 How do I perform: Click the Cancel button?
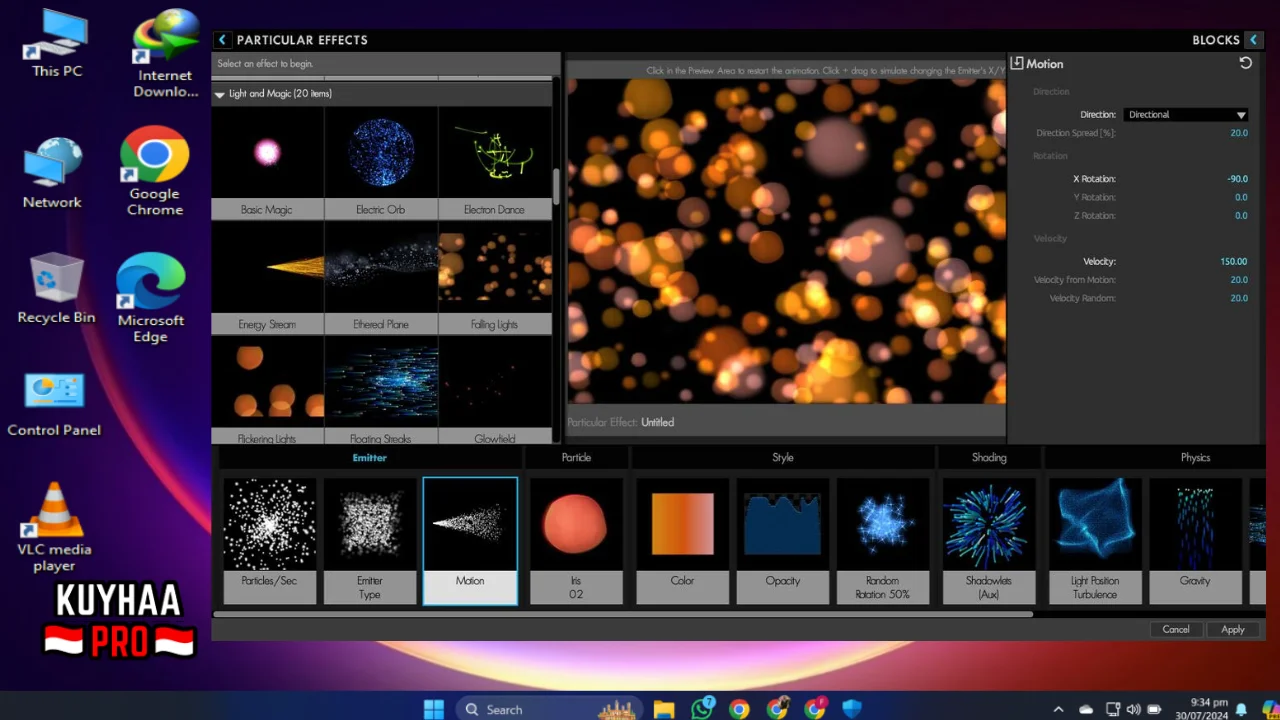[x=1176, y=629]
